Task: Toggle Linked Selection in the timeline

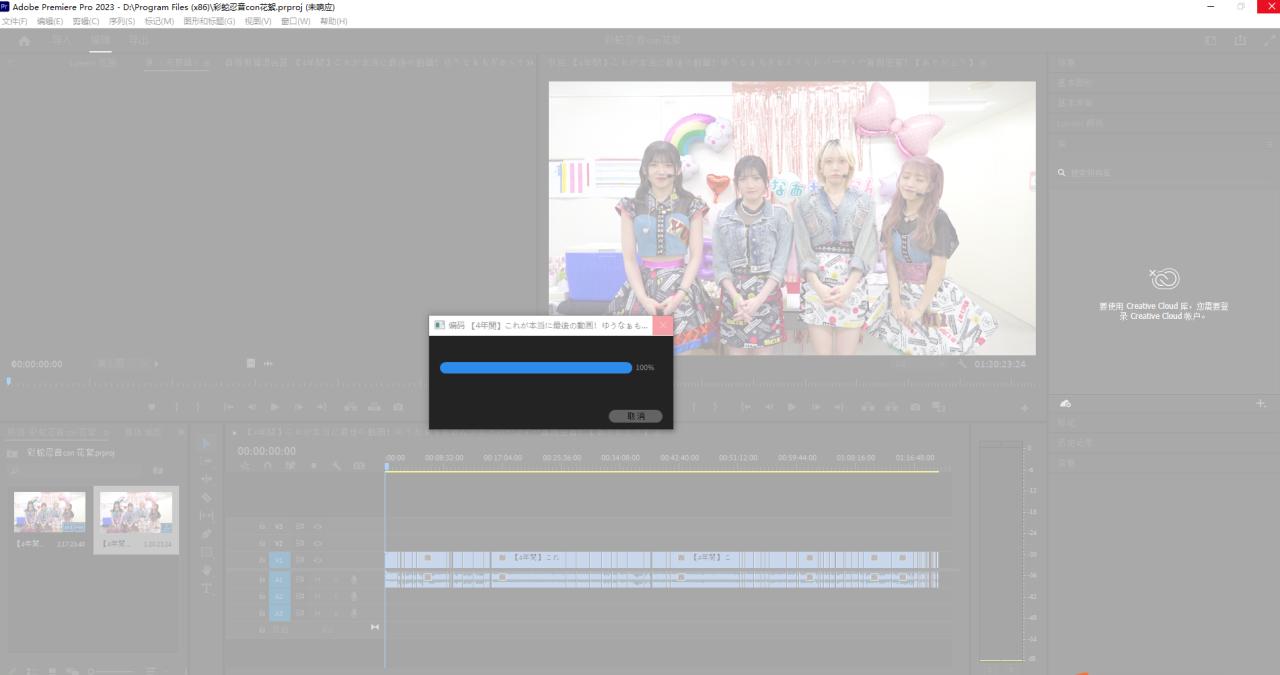Action: tap(290, 466)
